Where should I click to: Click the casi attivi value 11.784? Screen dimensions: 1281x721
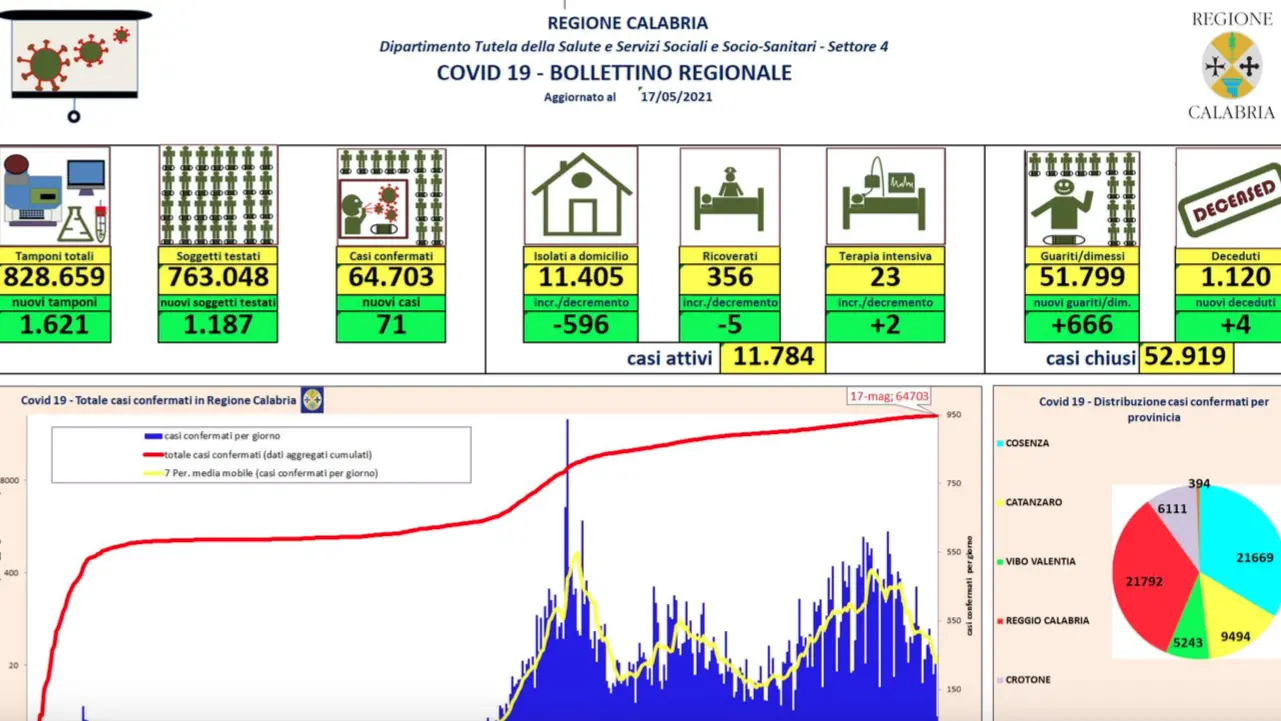[x=773, y=357]
